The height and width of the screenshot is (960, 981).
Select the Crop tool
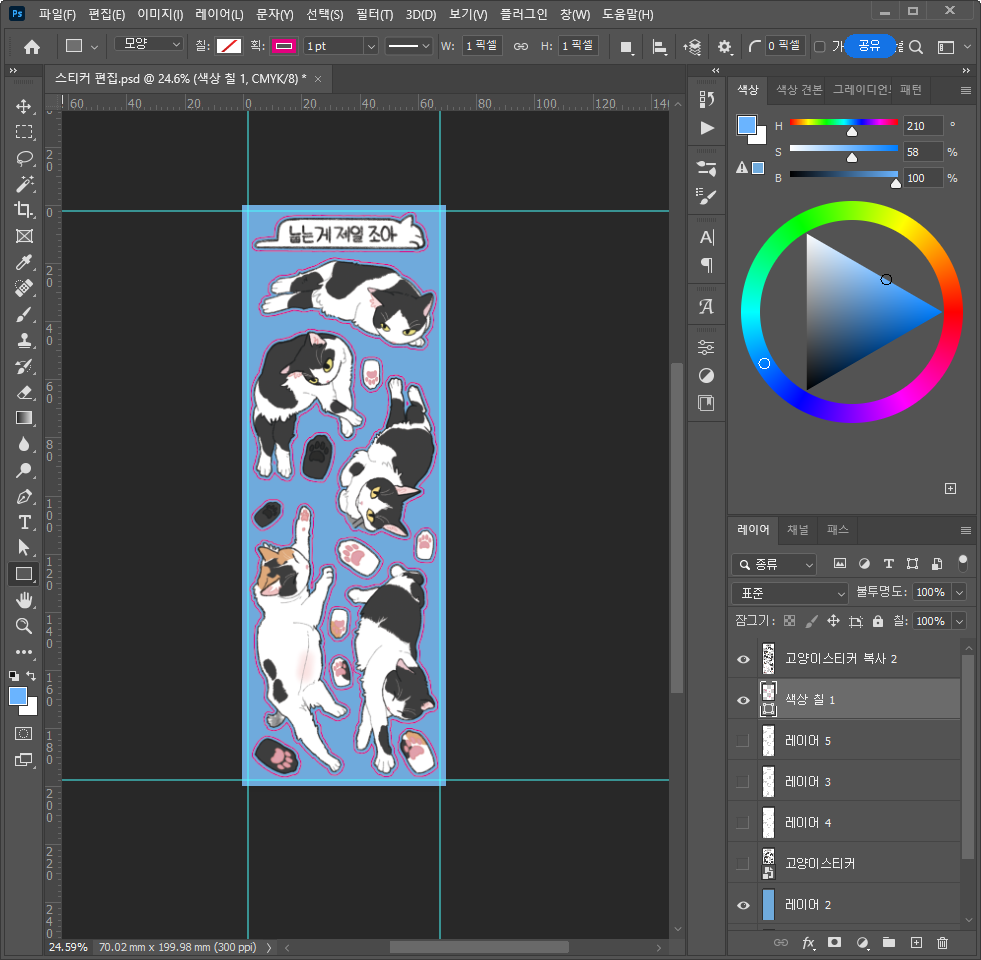(24, 210)
